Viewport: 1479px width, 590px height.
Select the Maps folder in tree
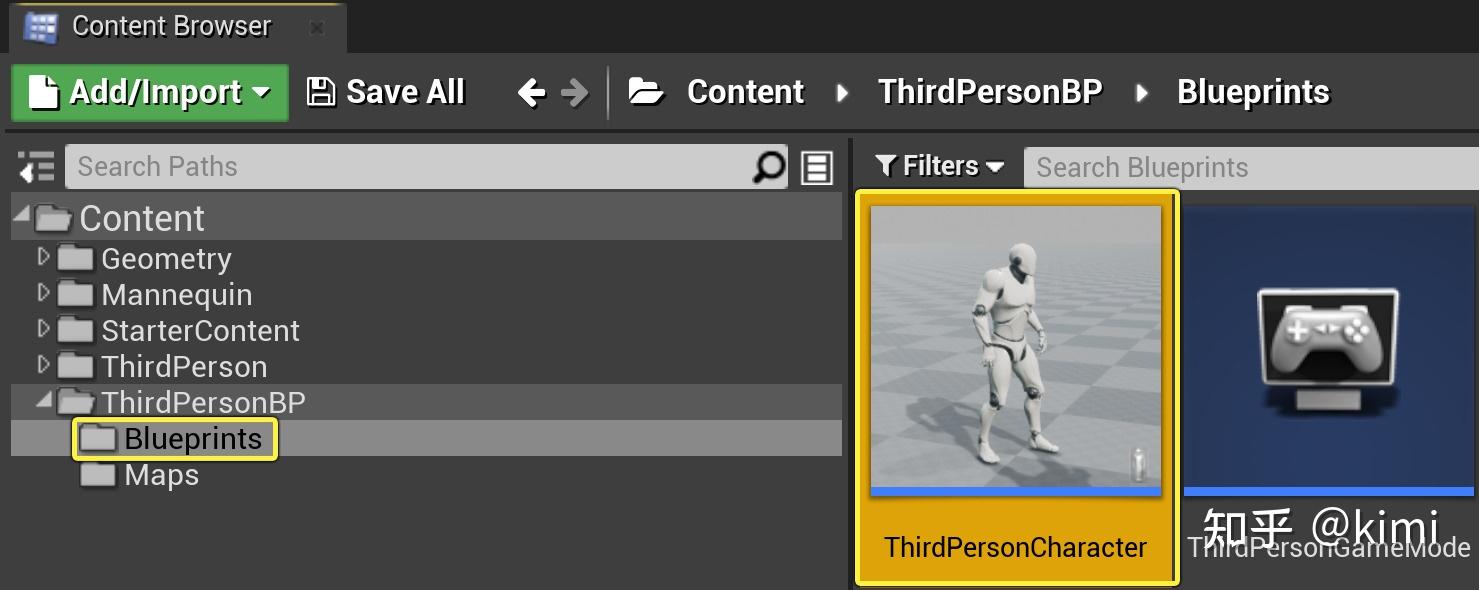(x=161, y=475)
